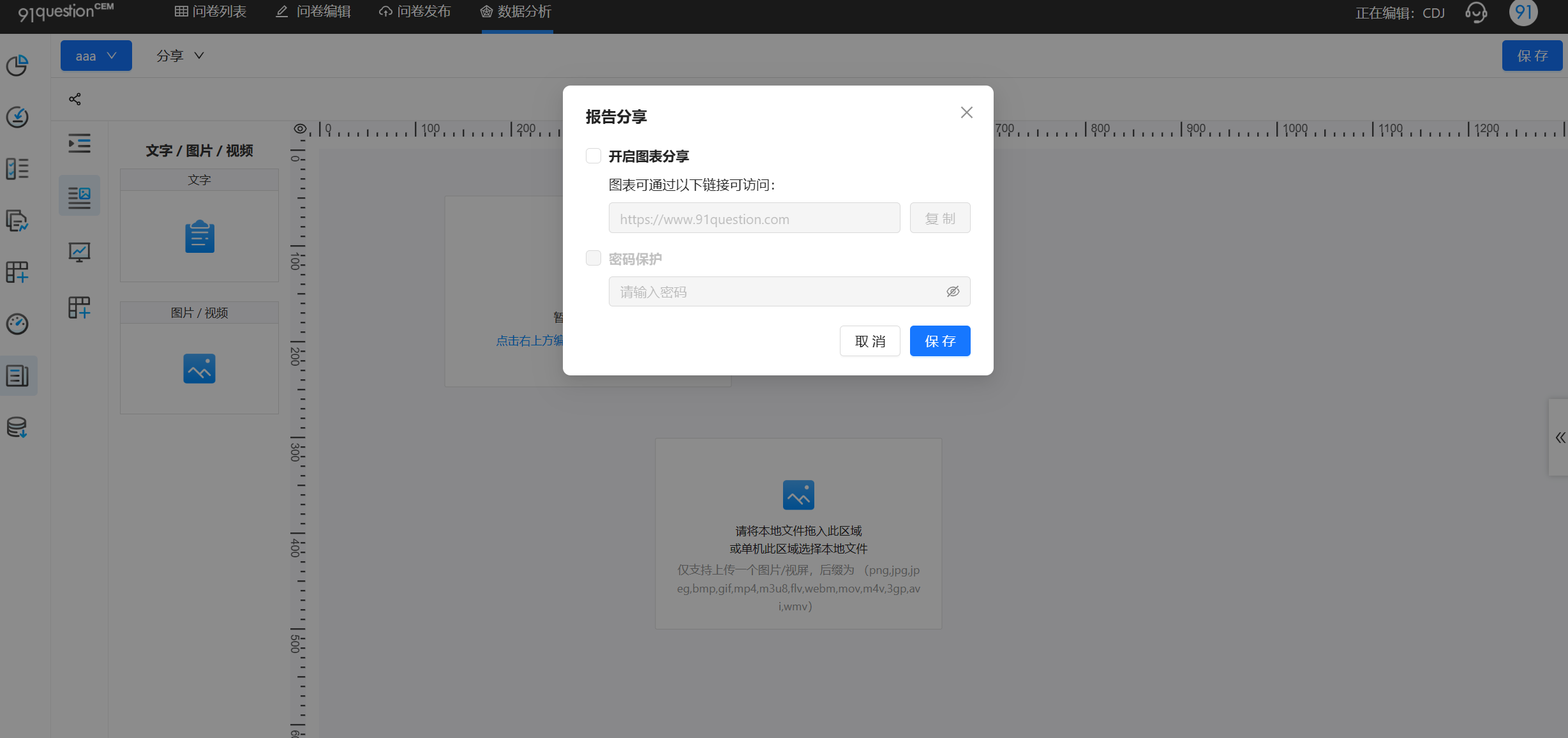Click the share link URL field

pos(754,218)
